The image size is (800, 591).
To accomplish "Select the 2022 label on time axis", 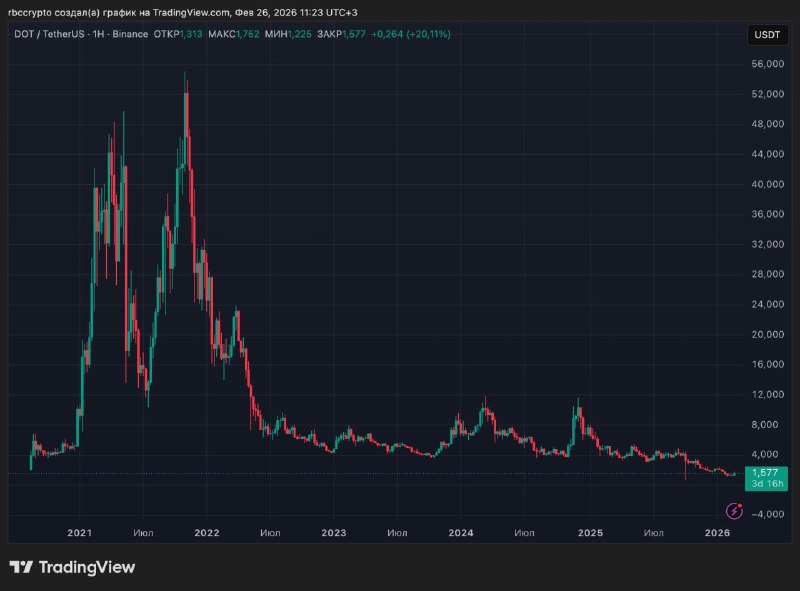I will point(207,534).
